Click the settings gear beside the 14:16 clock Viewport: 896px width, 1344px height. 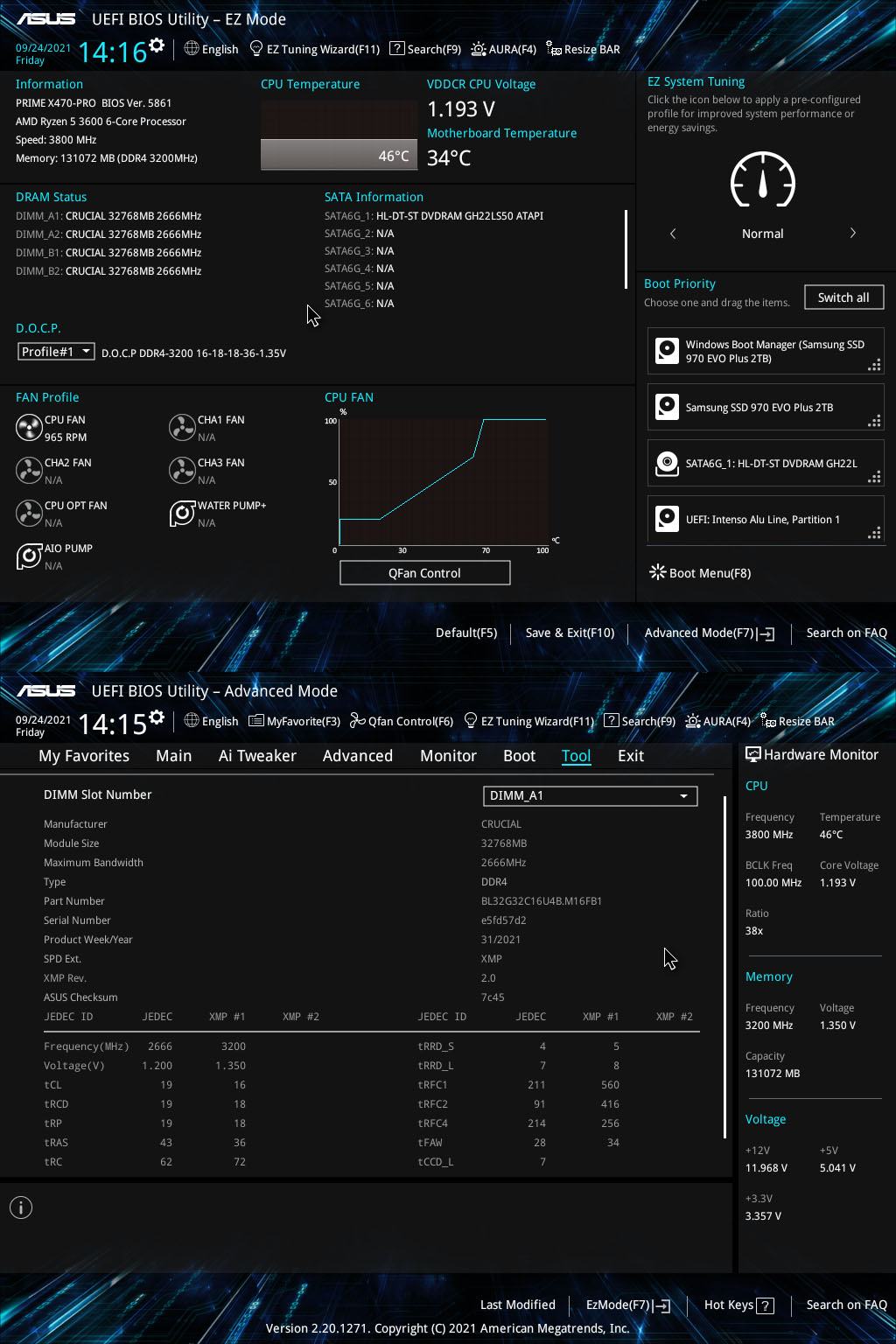pyautogui.click(x=157, y=45)
